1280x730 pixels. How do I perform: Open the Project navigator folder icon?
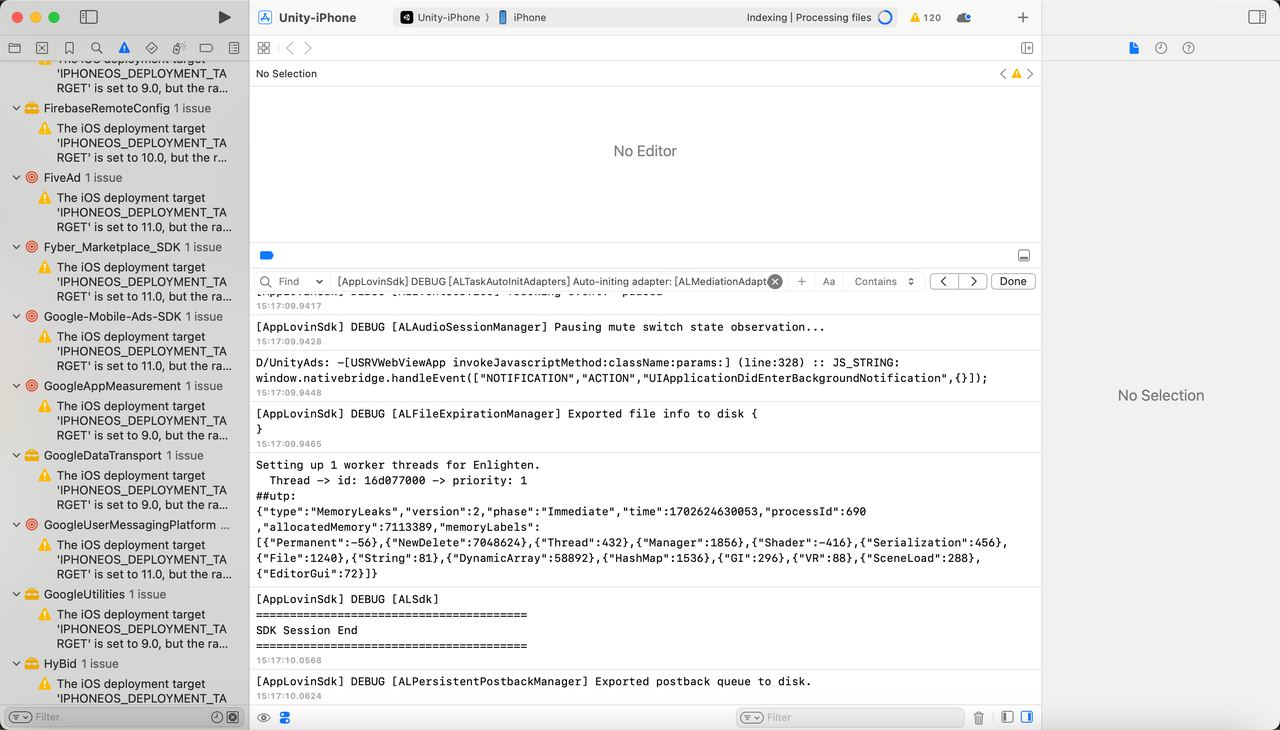point(15,47)
